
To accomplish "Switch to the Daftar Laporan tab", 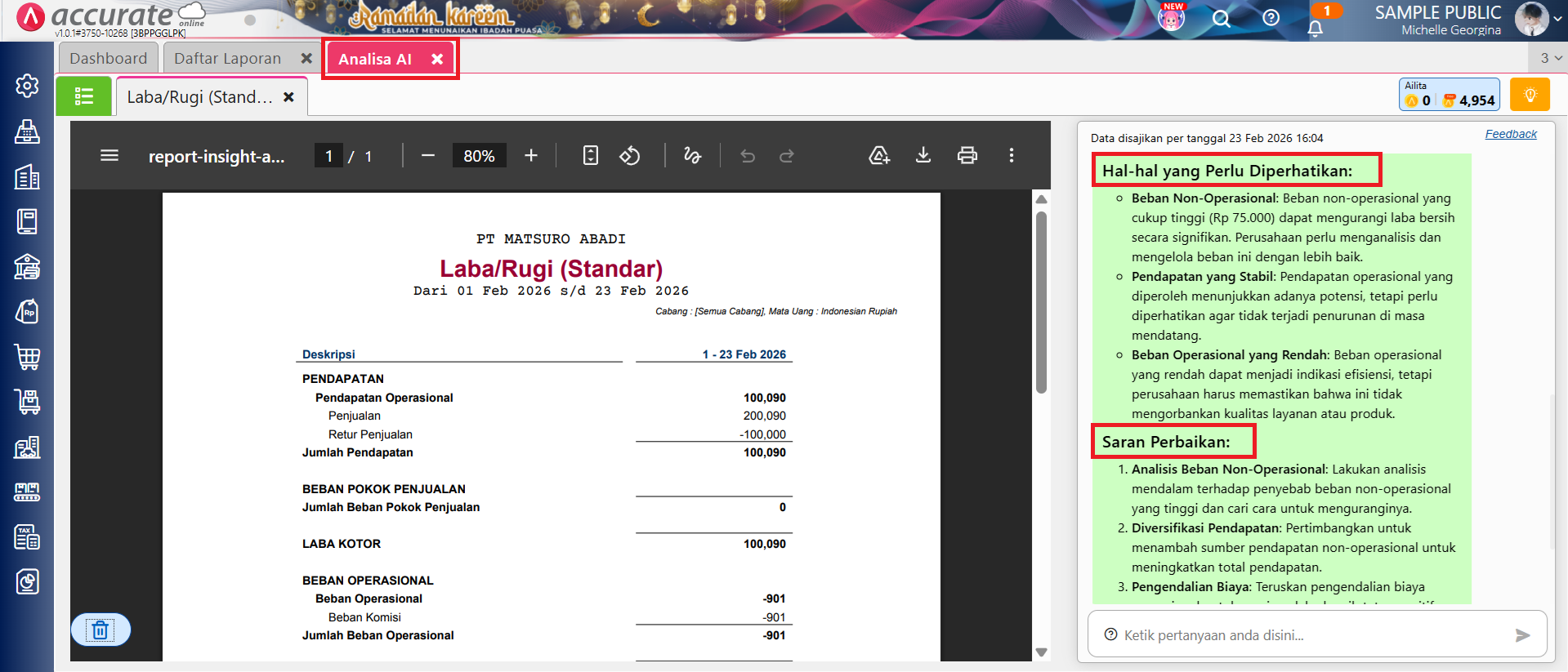I will [x=227, y=58].
